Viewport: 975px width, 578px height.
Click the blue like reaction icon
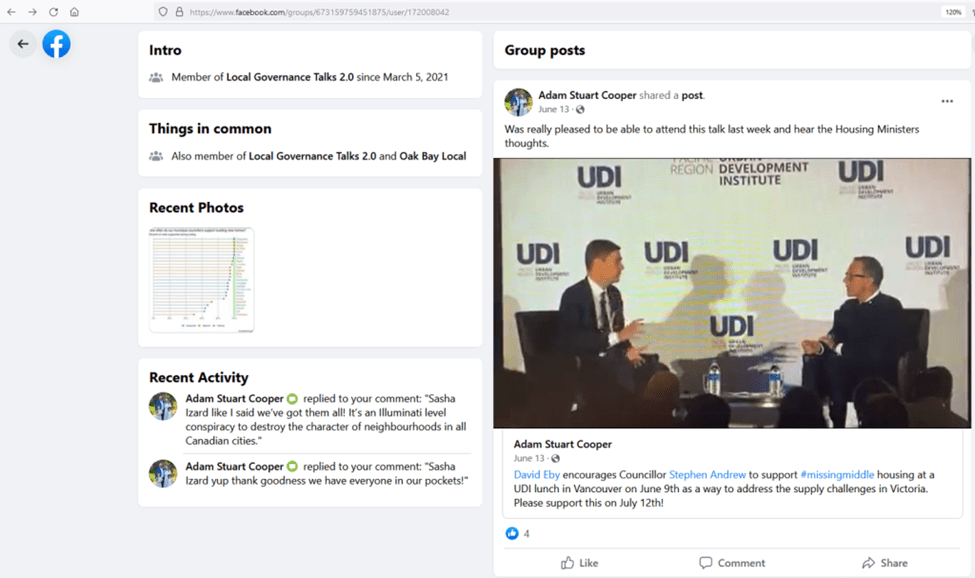tap(513, 533)
